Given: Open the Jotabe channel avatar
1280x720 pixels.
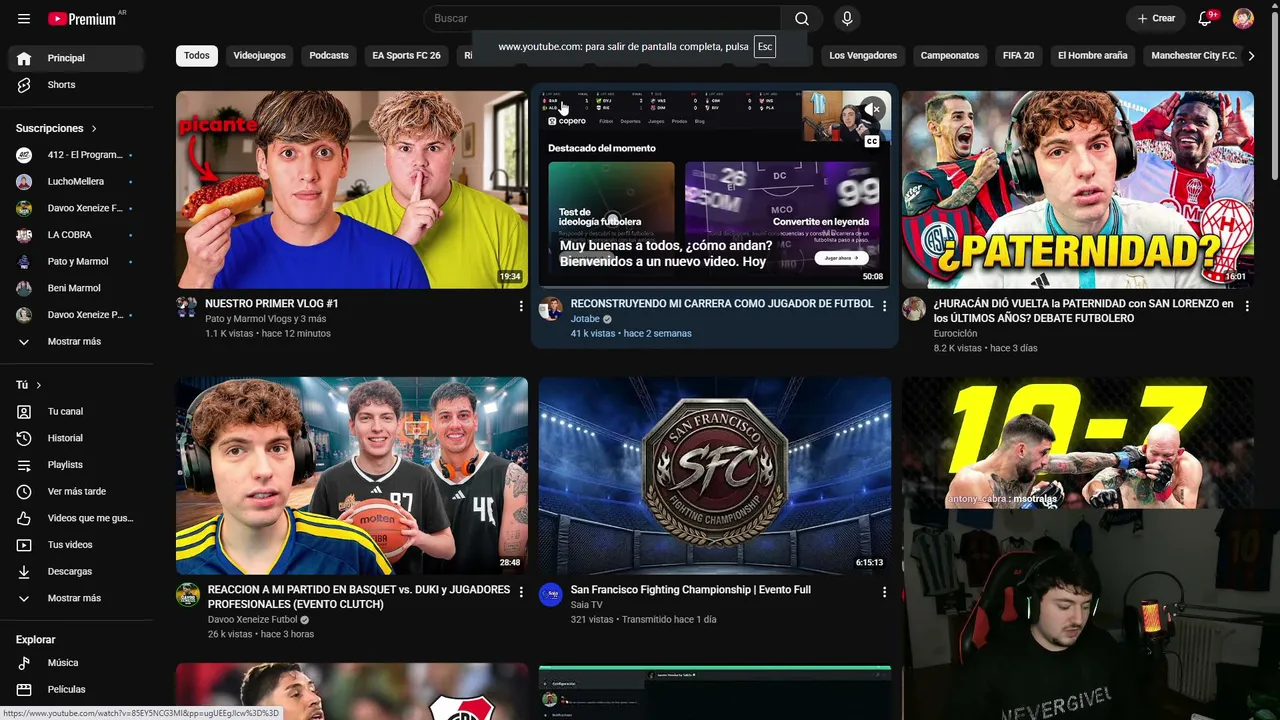Looking at the screenshot, I should tap(550, 309).
